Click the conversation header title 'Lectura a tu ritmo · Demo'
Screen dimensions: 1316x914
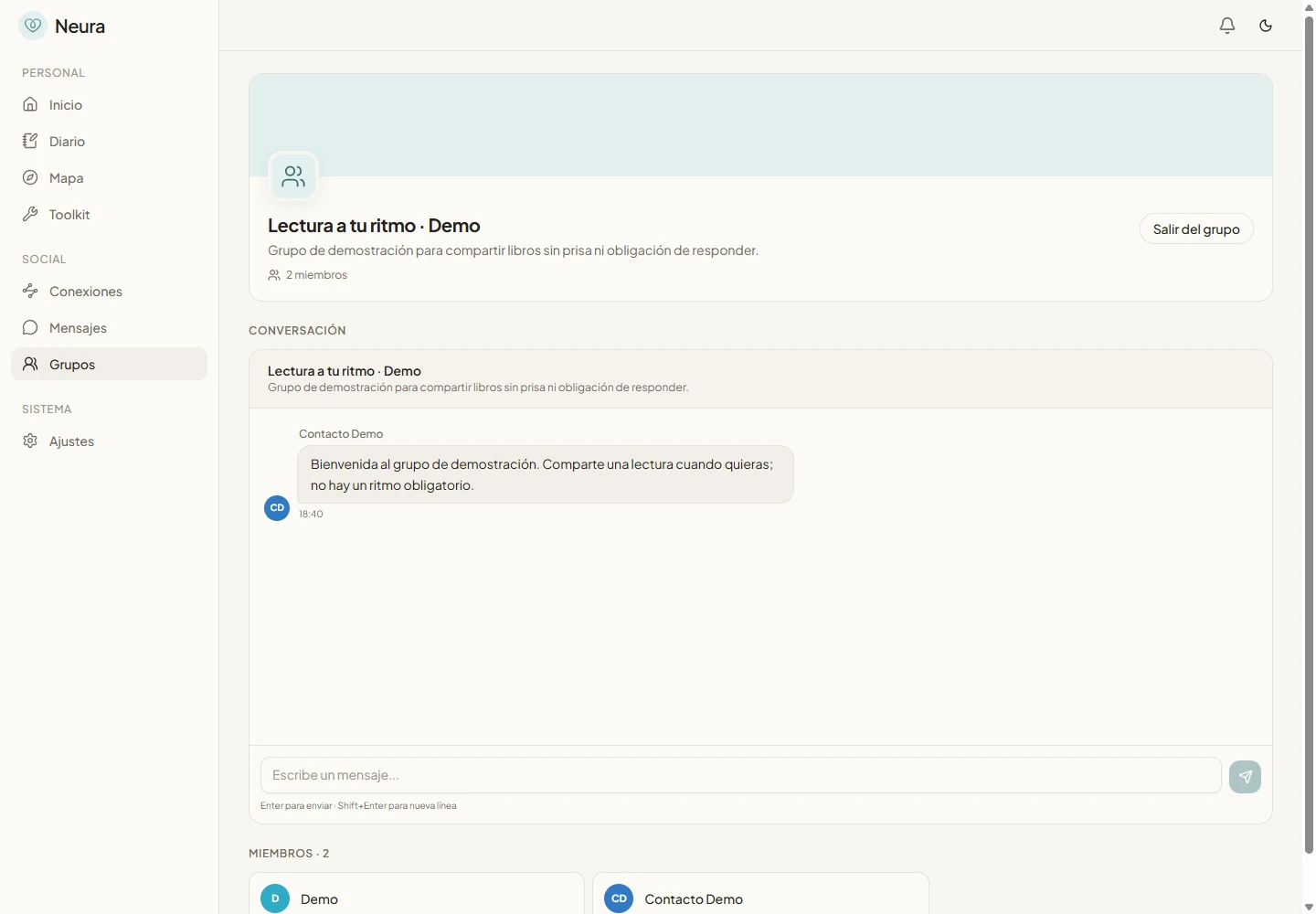[345, 371]
